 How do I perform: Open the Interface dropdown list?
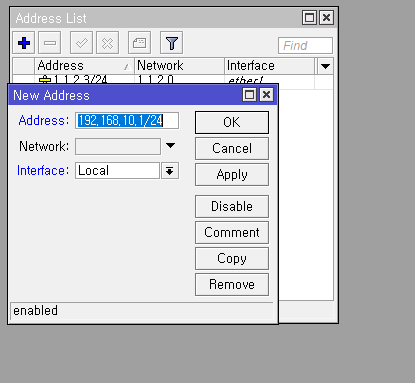pyautogui.click(x=170, y=171)
